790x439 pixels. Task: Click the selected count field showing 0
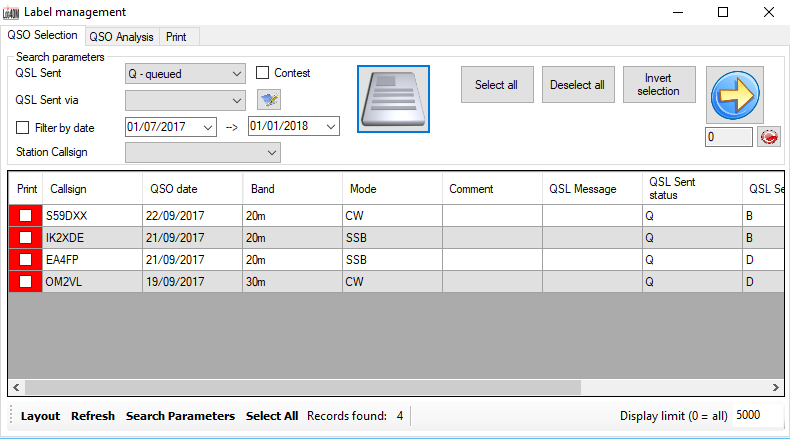point(729,137)
